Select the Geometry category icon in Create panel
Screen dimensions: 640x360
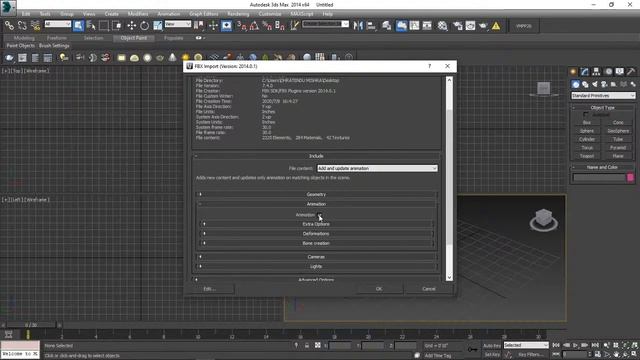(x=576, y=84)
